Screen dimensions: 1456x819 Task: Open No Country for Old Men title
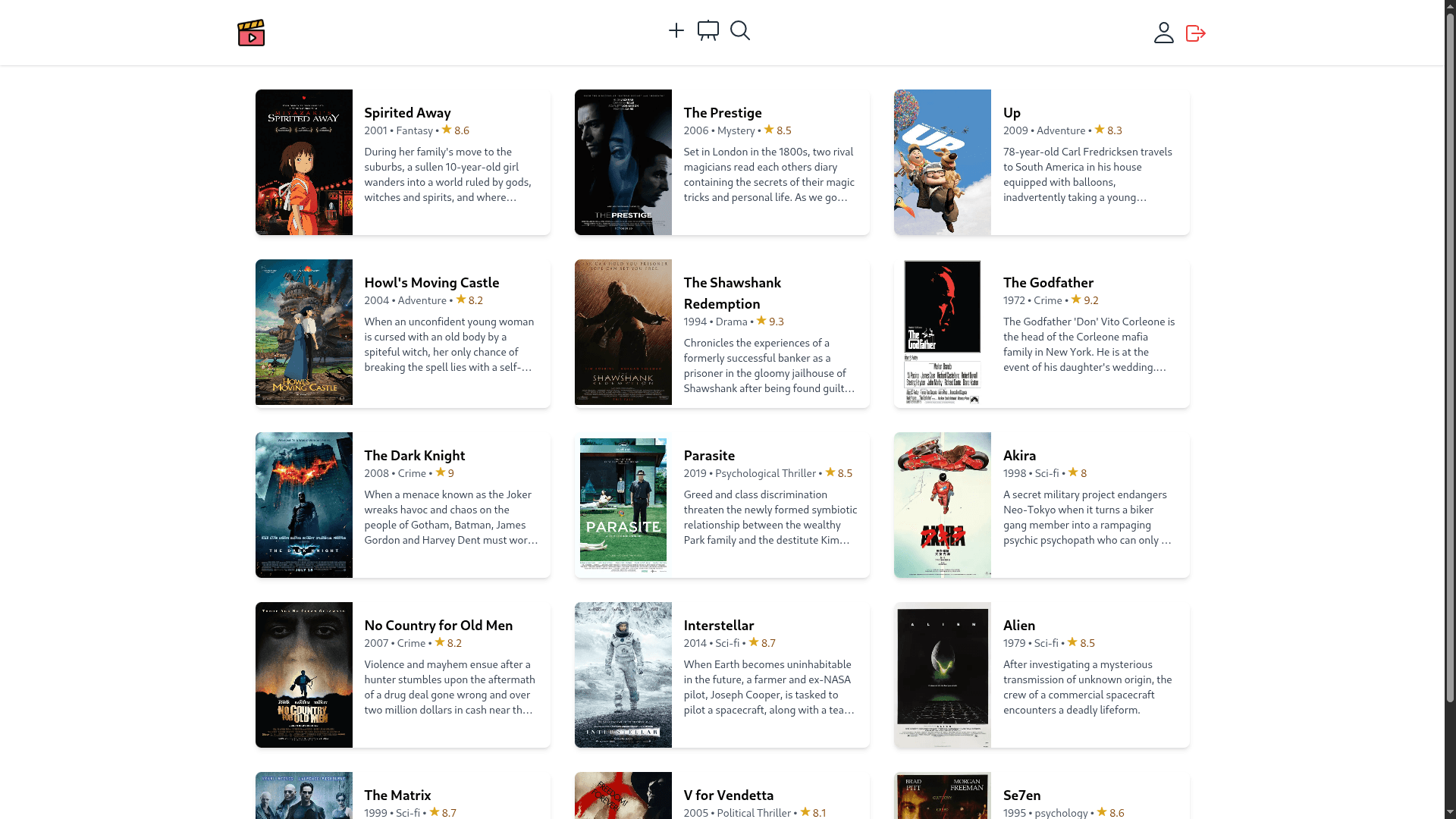coord(438,626)
